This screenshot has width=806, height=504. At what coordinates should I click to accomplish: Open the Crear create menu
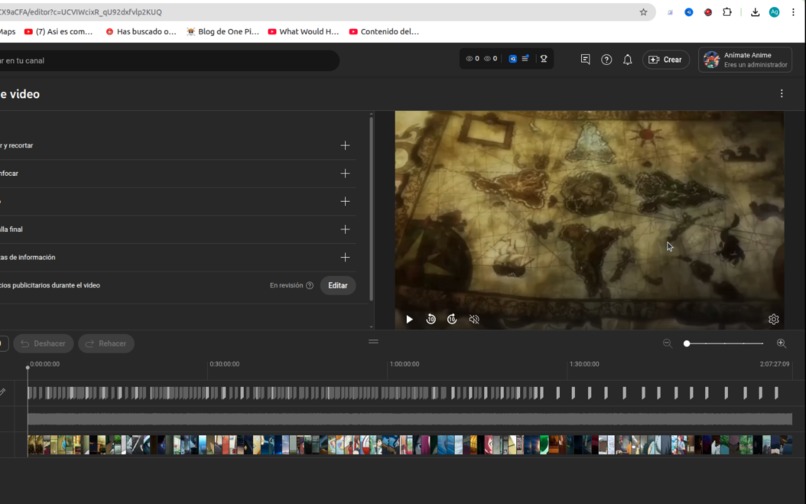pos(666,60)
